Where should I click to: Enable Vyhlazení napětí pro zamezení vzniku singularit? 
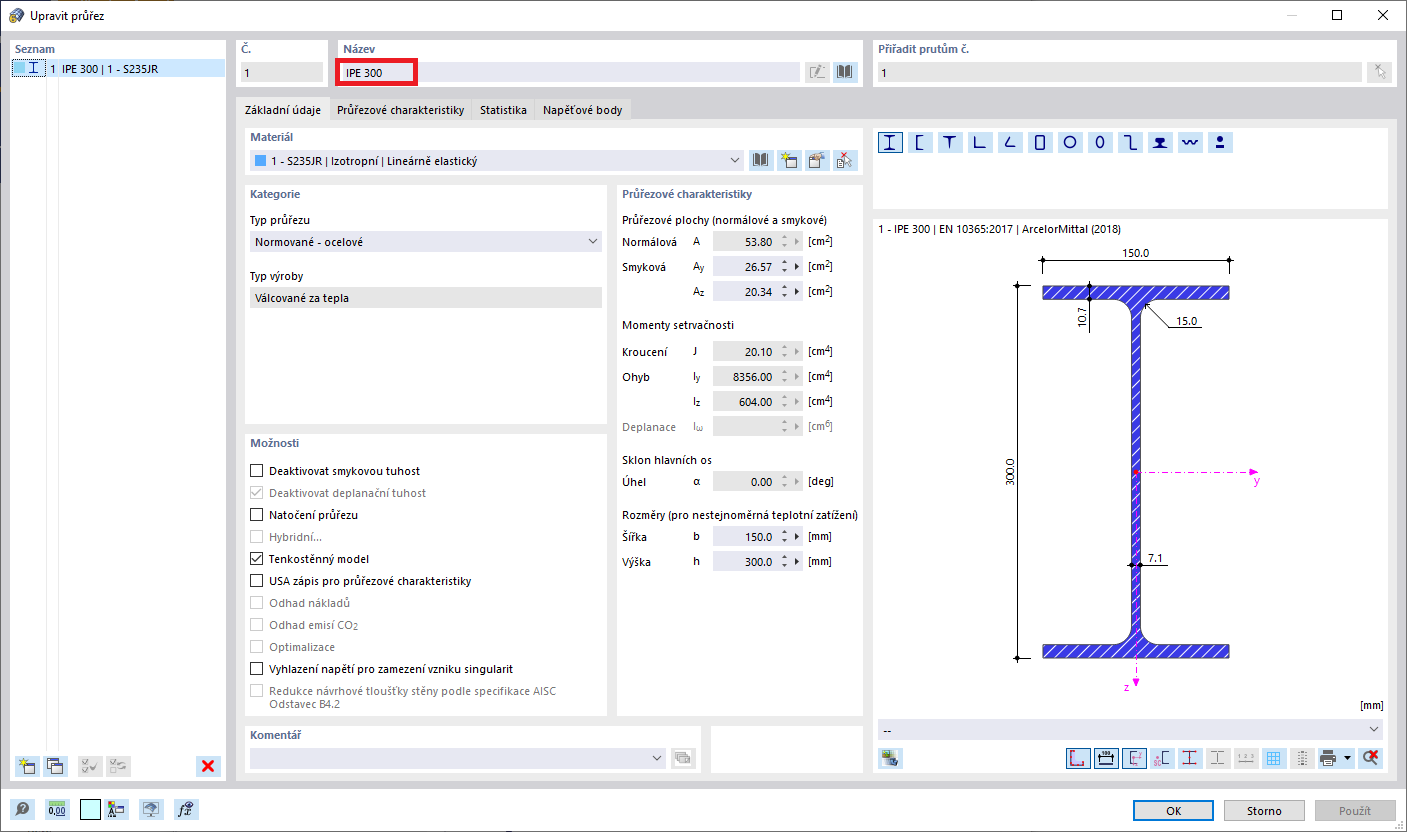click(257, 669)
